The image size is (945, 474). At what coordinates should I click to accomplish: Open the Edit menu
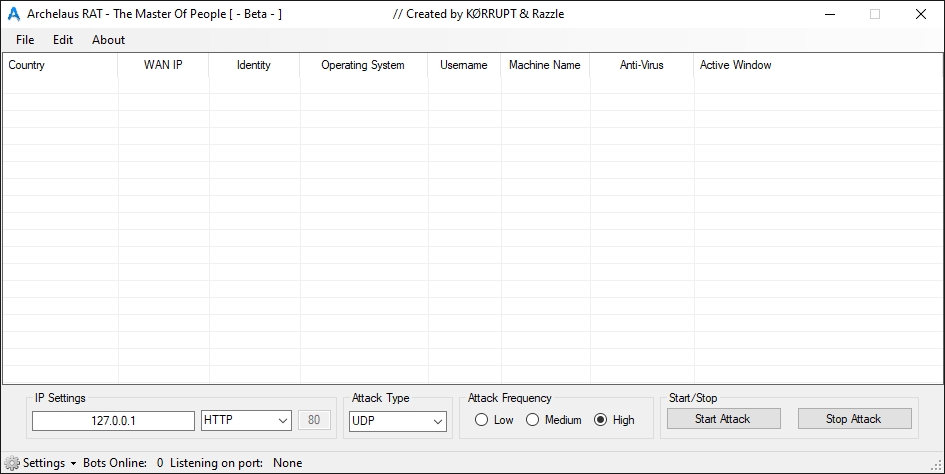[63, 40]
